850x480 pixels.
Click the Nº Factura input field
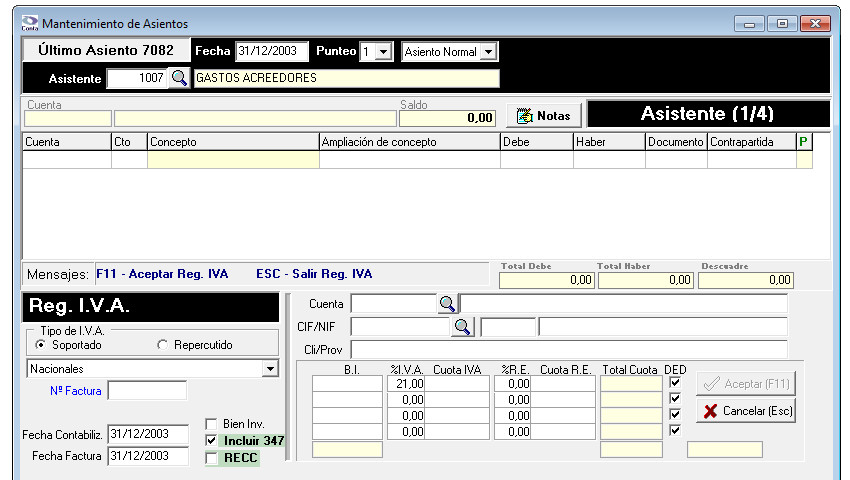click(x=147, y=391)
